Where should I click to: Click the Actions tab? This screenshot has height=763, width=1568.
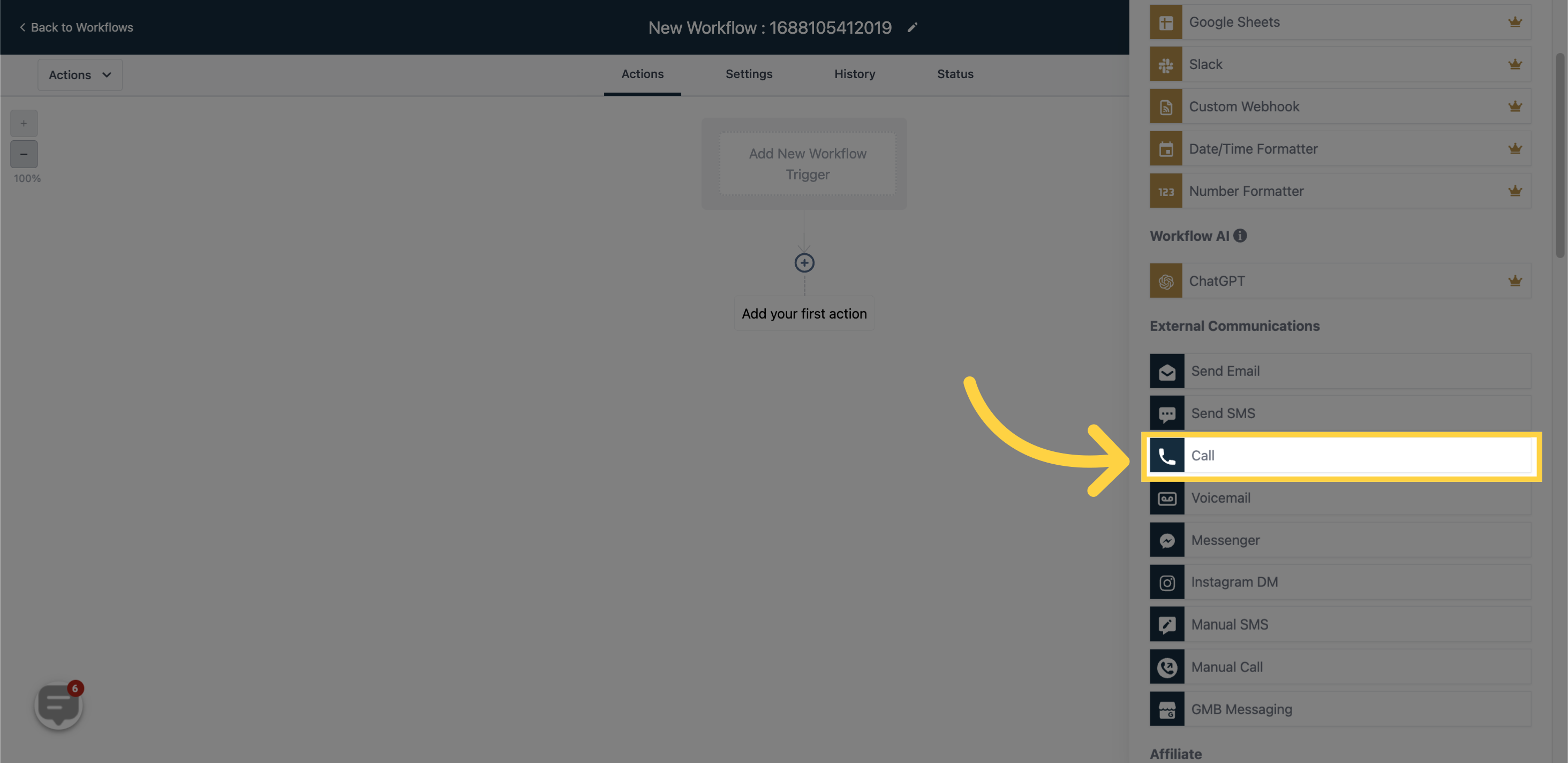[x=642, y=74]
